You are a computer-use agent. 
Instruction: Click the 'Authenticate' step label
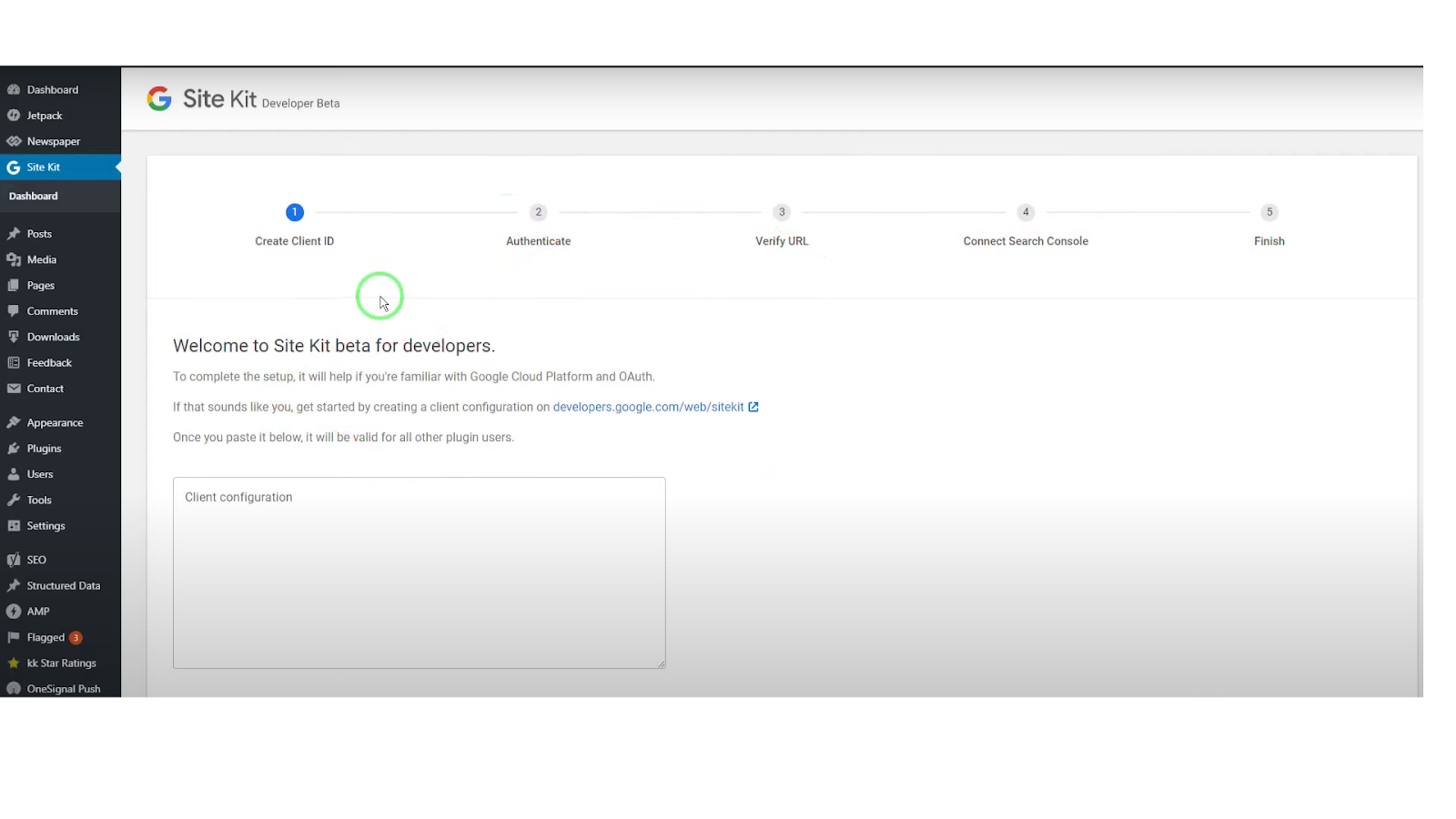click(x=539, y=241)
